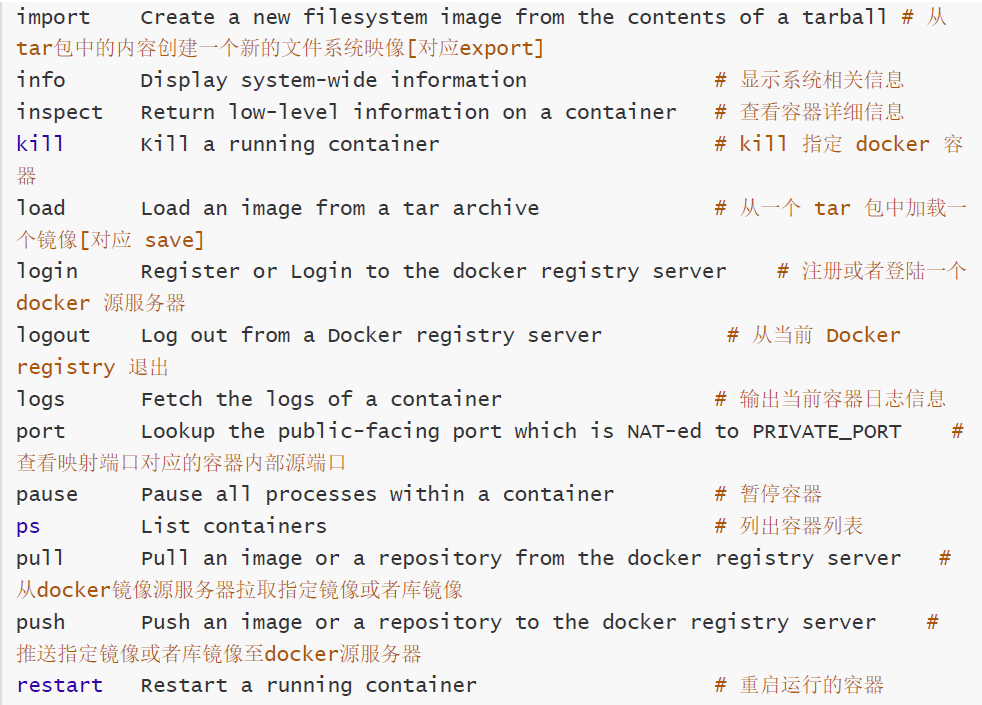Click the blue 'restart' command keyword
The image size is (982, 705).
59,685
